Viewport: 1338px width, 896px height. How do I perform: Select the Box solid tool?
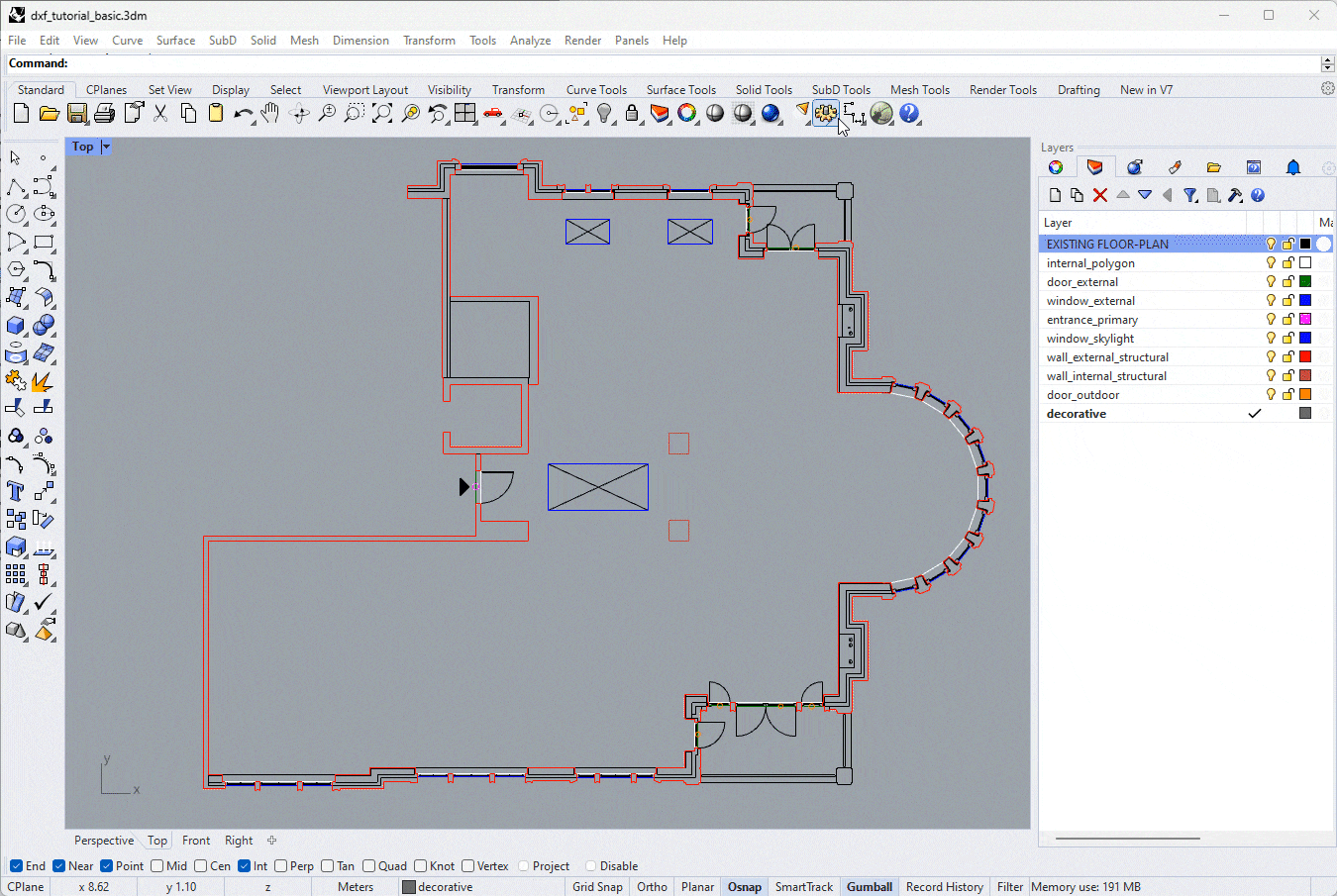coord(16,326)
